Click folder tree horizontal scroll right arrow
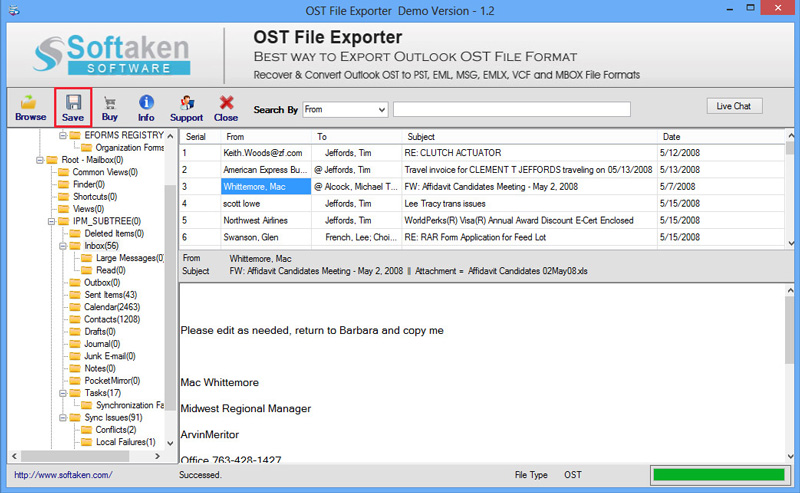Viewport: 800px width, 493px height. [x=158, y=456]
